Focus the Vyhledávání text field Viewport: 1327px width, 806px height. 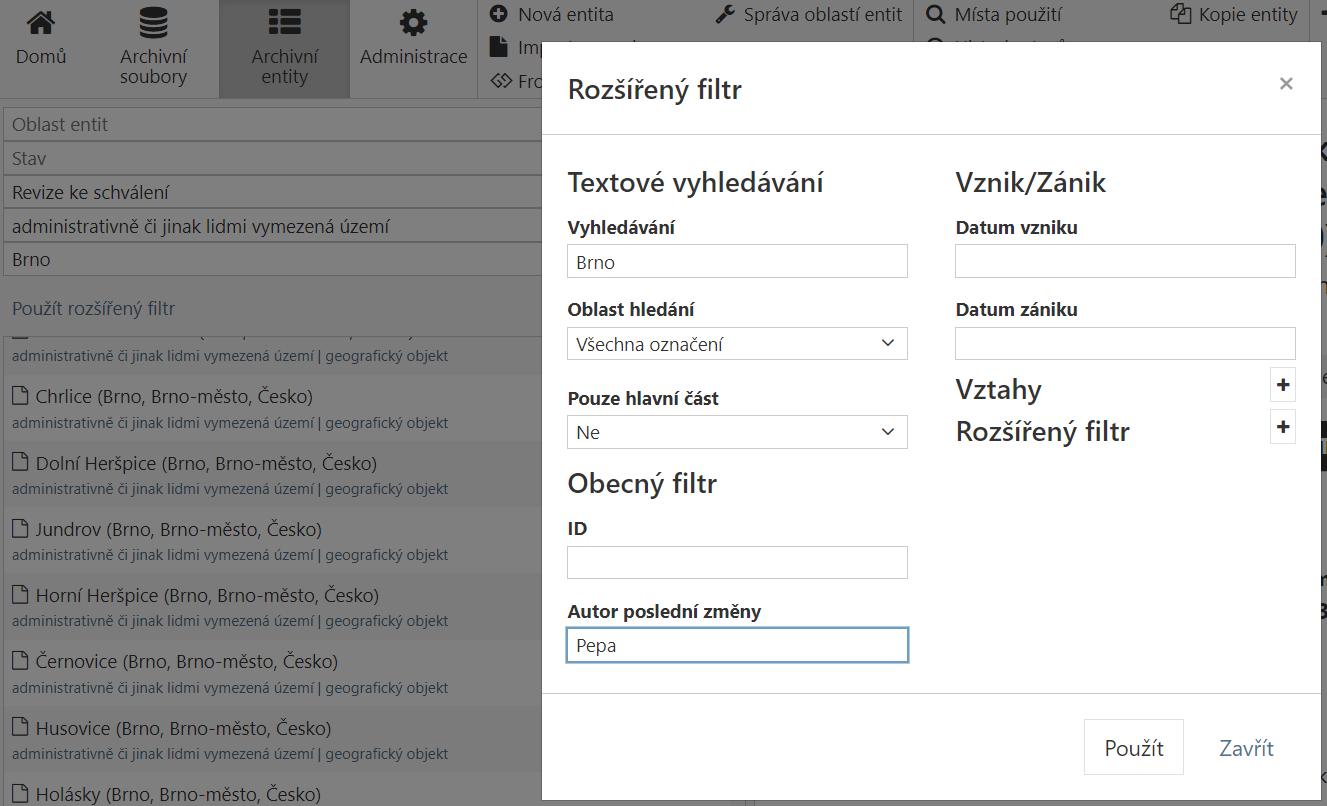[737, 262]
